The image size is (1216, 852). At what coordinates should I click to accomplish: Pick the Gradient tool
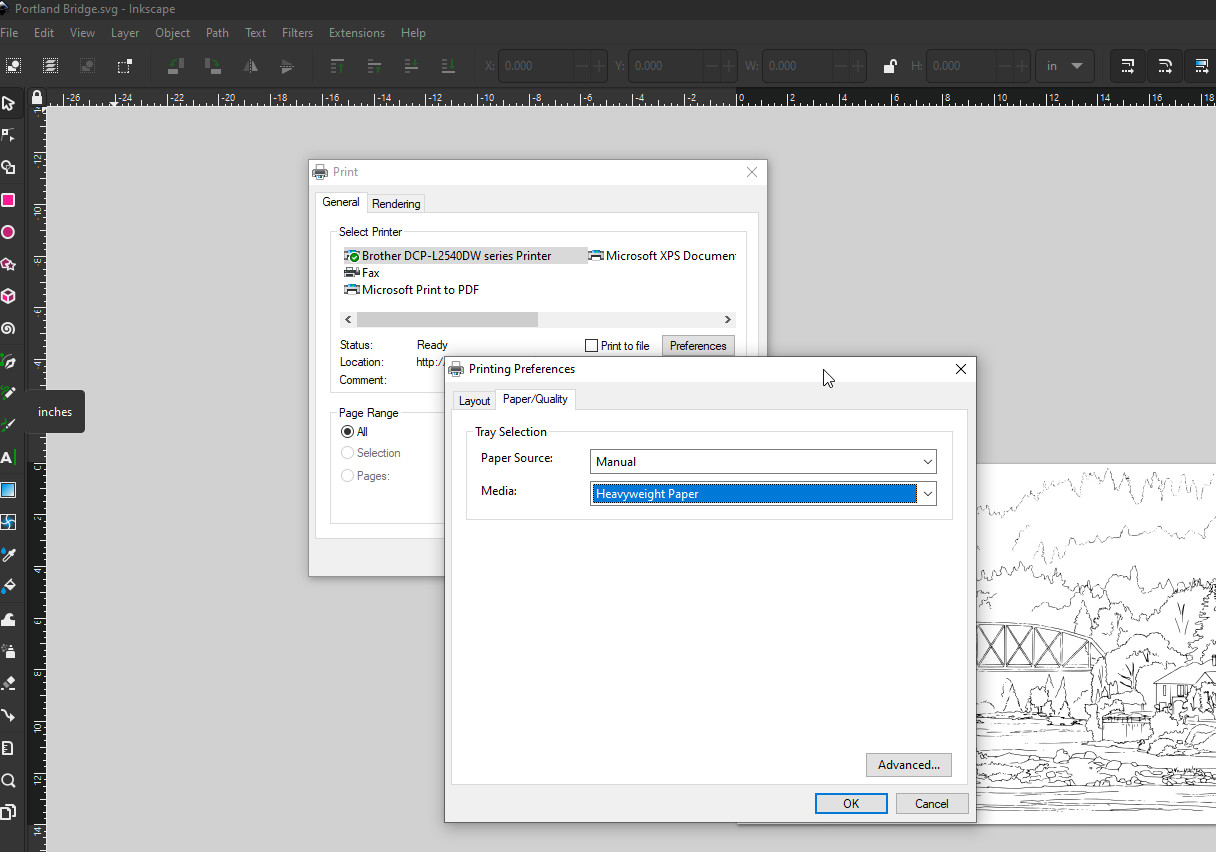8,490
